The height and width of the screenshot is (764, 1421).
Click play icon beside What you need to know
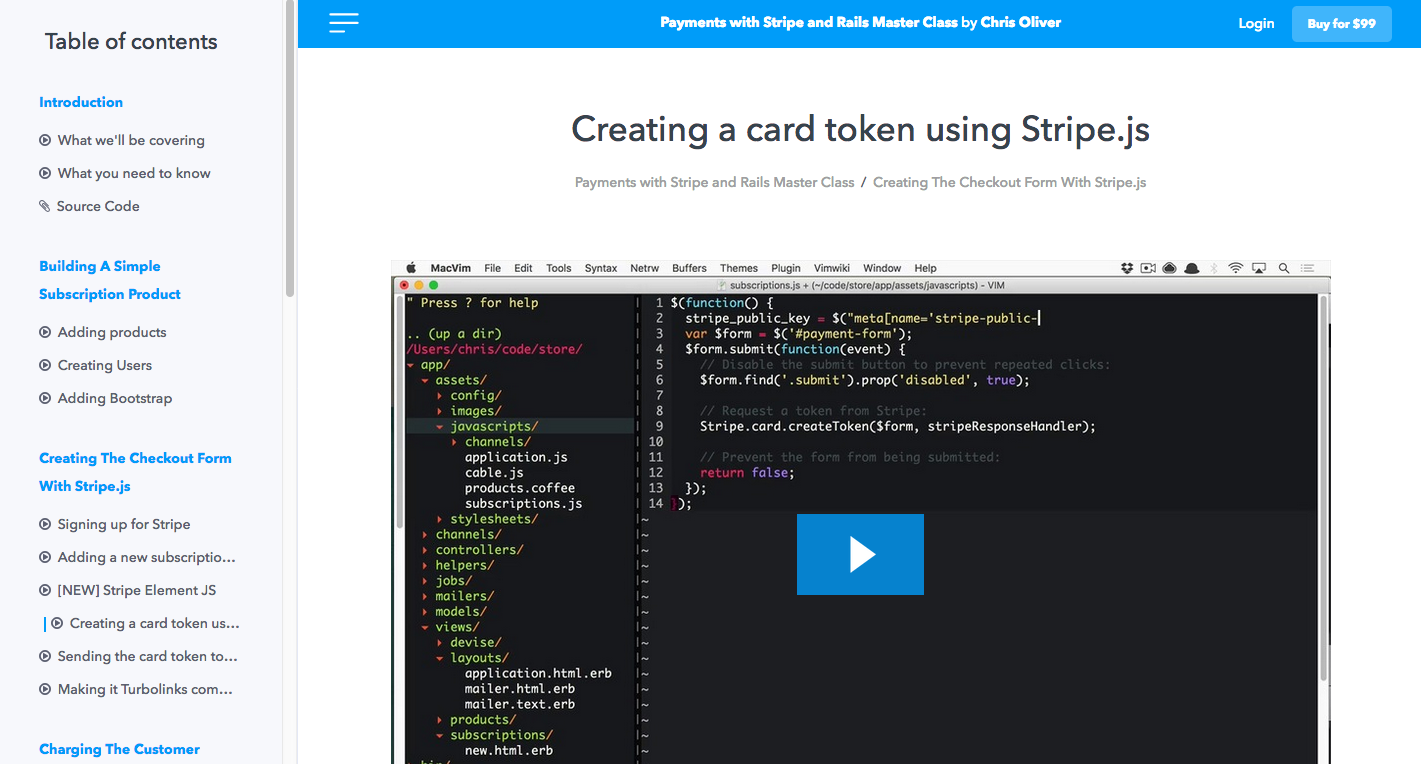tap(45, 173)
